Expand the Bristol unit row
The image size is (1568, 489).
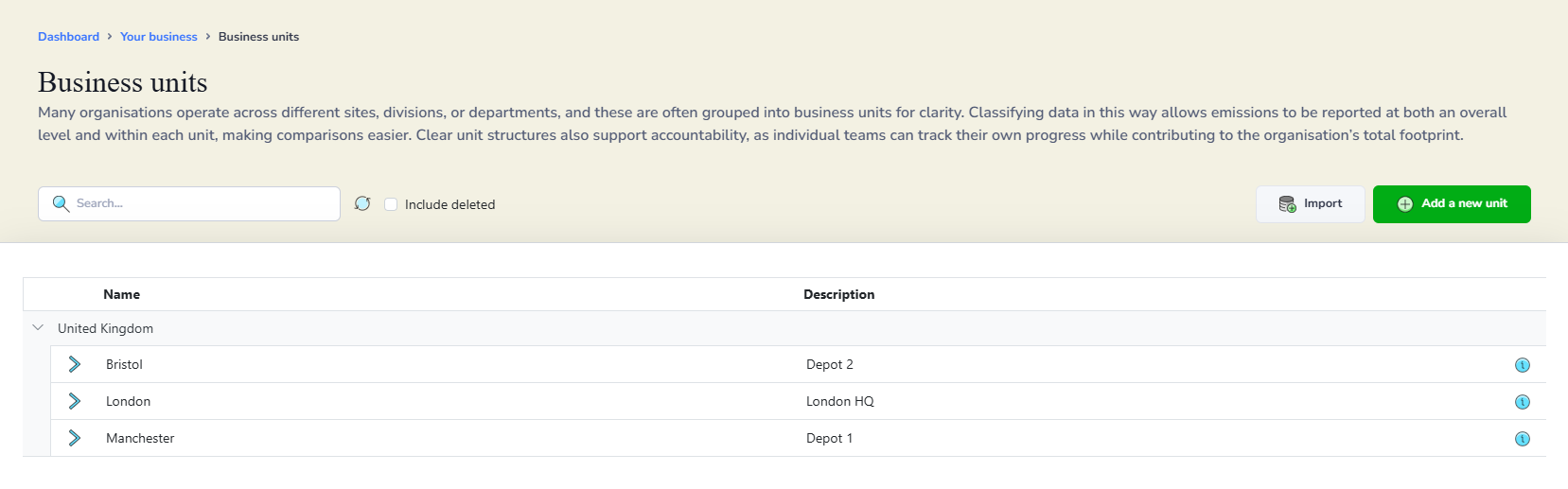[75, 364]
